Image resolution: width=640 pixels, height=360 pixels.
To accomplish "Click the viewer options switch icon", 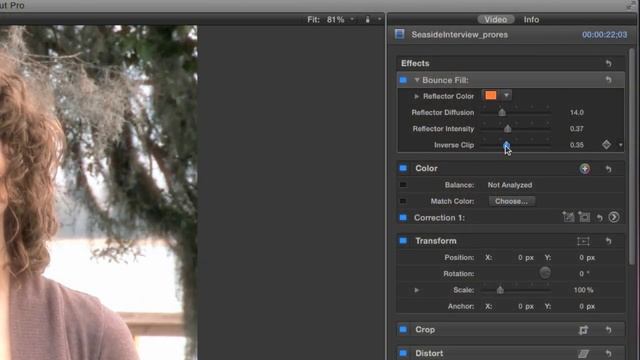I will point(367,20).
